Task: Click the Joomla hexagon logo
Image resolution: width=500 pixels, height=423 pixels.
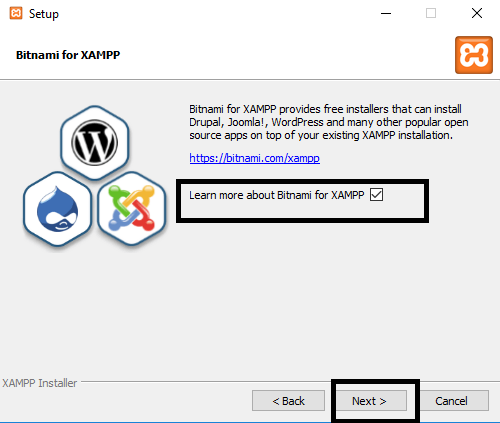Action: pyautogui.click(x=132, y=209)
